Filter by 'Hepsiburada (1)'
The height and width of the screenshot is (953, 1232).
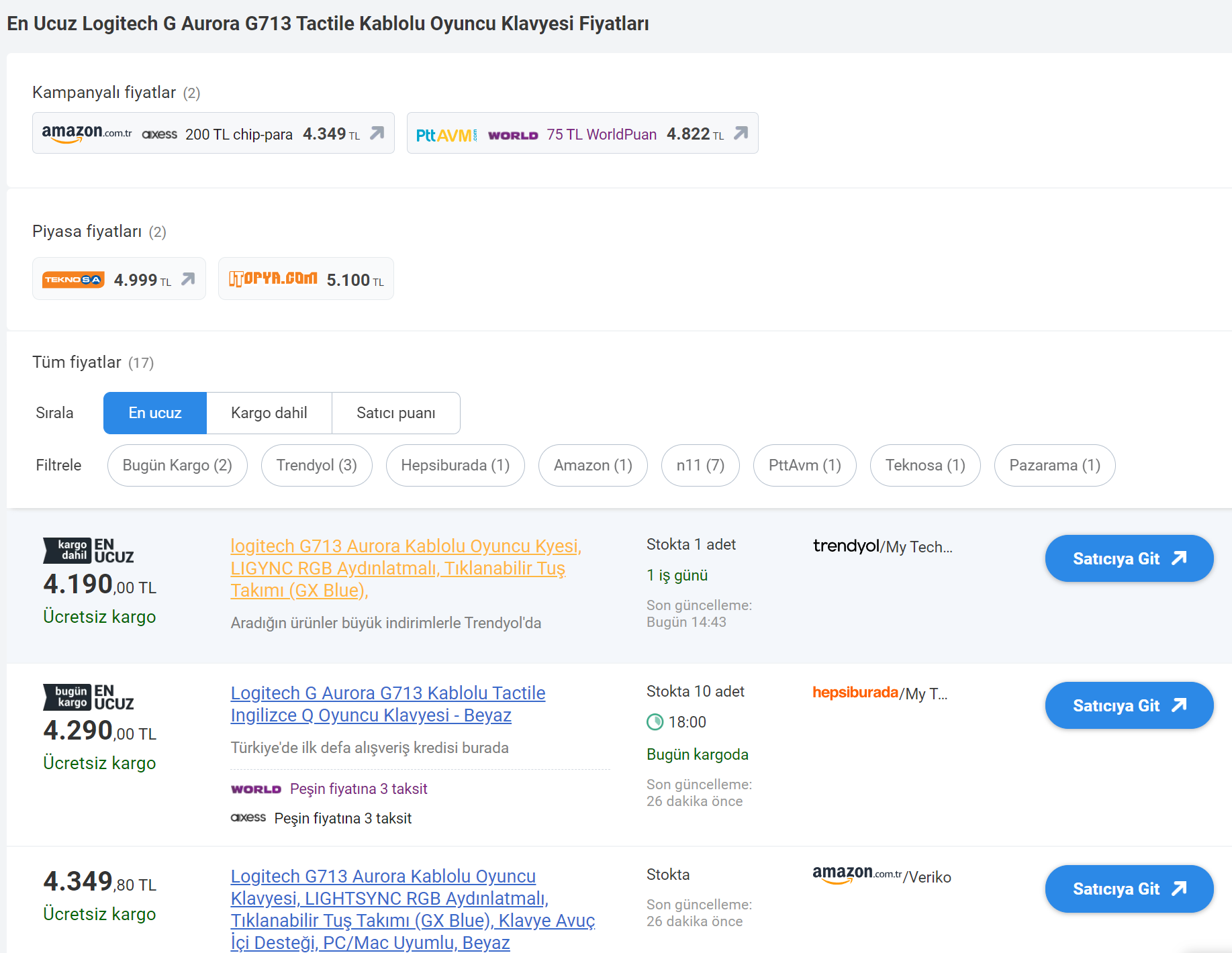coord(455,465)
